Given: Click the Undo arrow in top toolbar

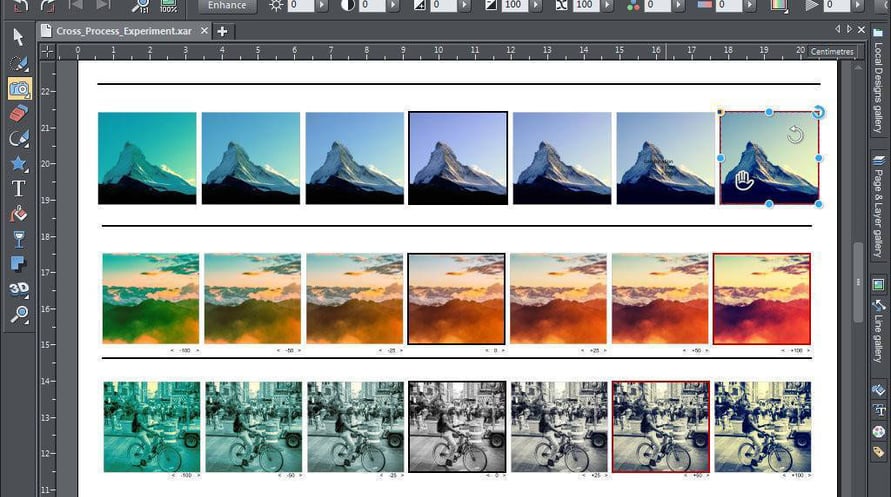Looking at the screenshot, I should [20, 6].
